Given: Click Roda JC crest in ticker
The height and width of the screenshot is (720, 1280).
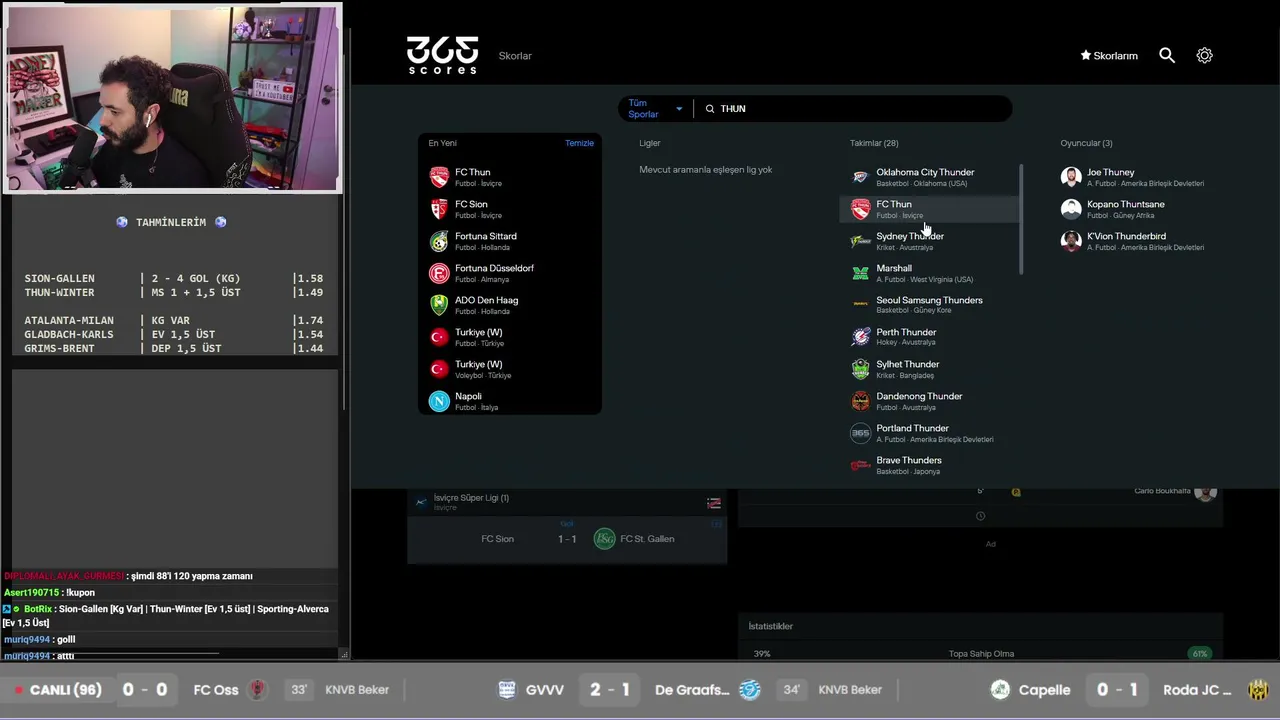Looking at the screenshot, I should coord(1258,690).
